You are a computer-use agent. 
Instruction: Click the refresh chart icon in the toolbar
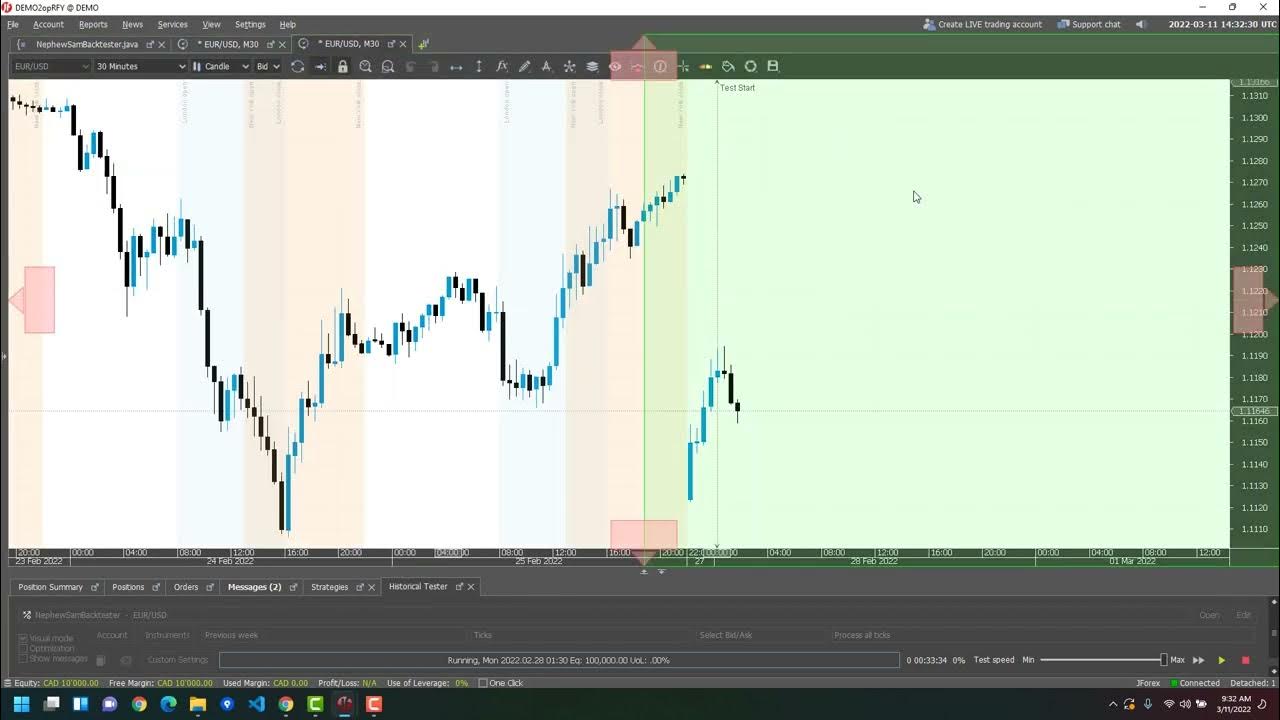coord(297,66)
